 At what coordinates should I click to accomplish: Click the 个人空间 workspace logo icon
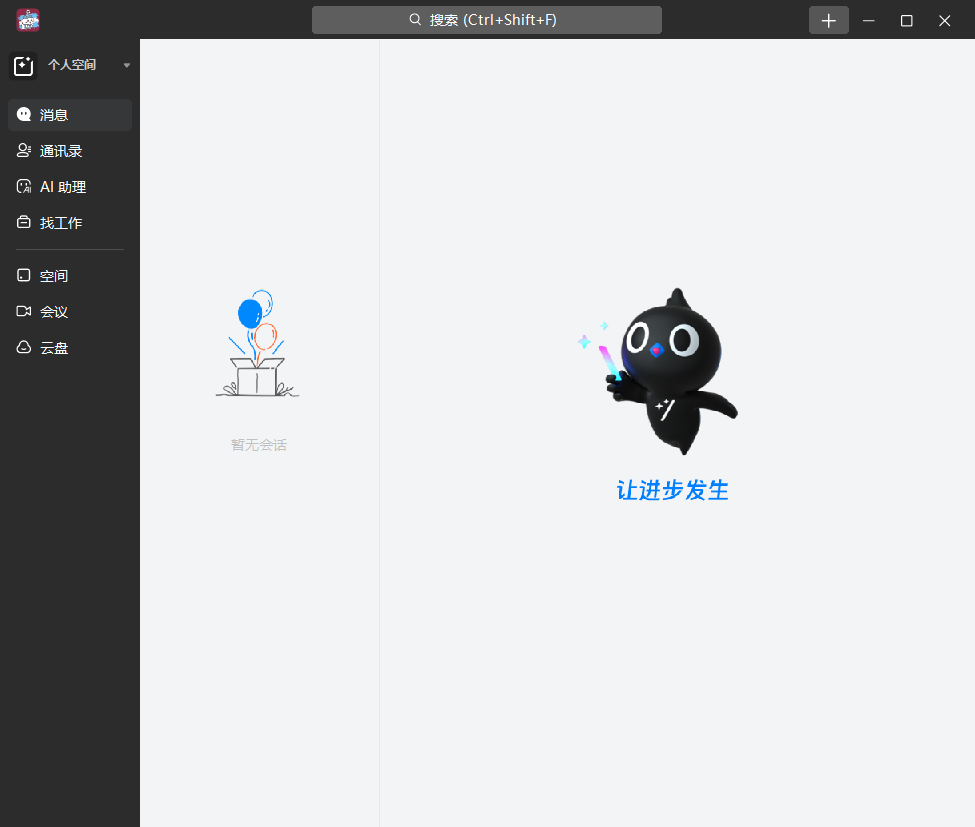(x=24, y=65)
